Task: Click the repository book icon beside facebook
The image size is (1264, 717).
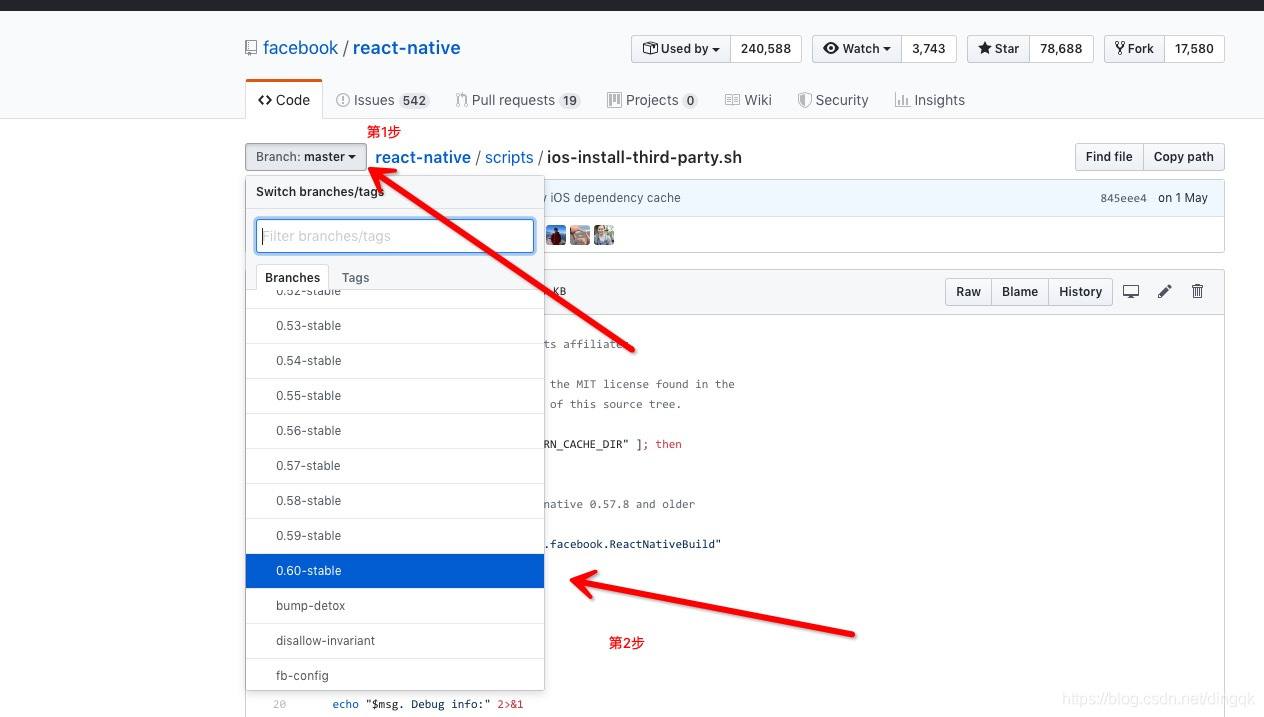Action: [251, 48]
